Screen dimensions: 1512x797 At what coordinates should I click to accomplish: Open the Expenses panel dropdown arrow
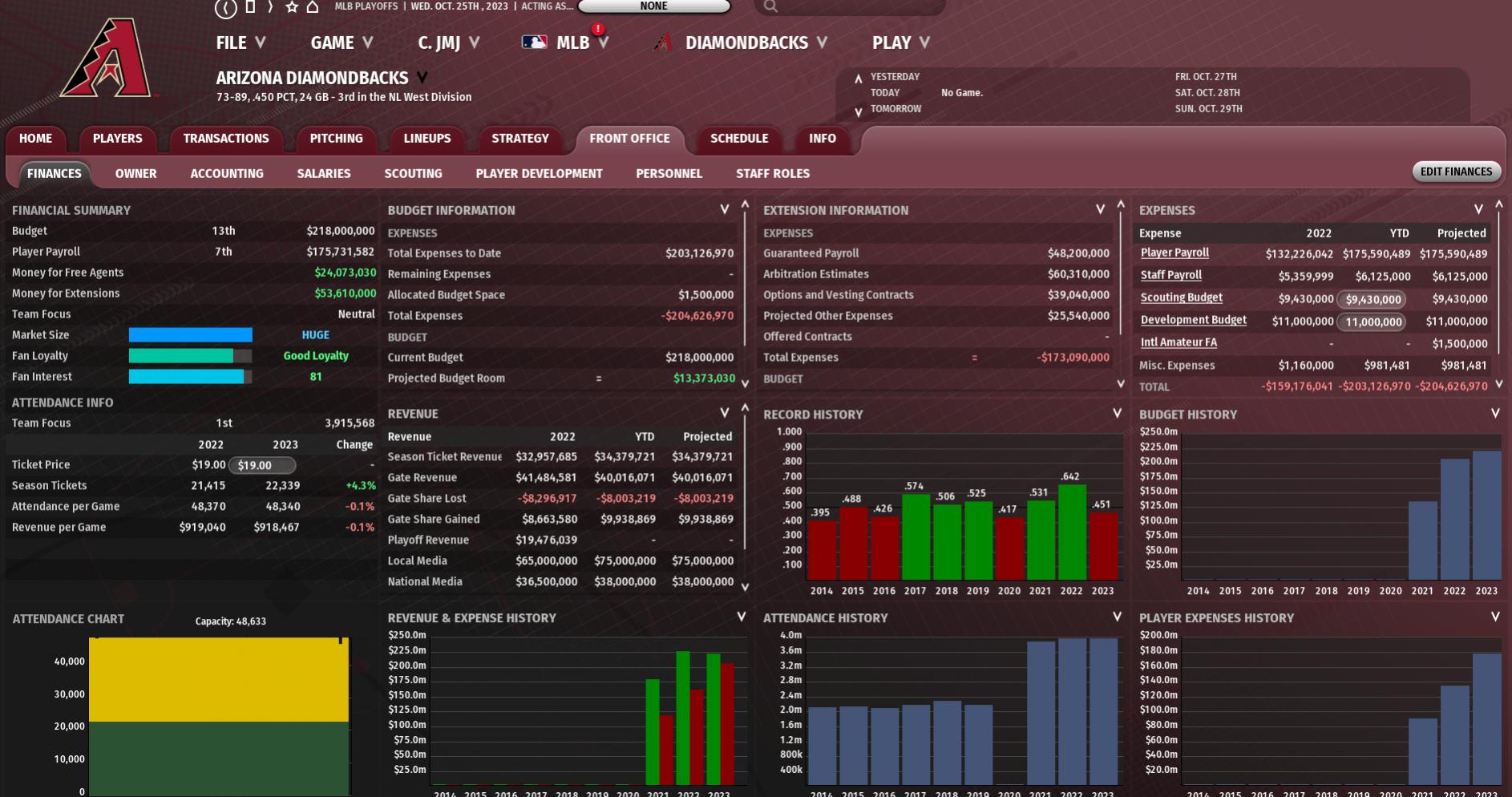coord(1478,209)
